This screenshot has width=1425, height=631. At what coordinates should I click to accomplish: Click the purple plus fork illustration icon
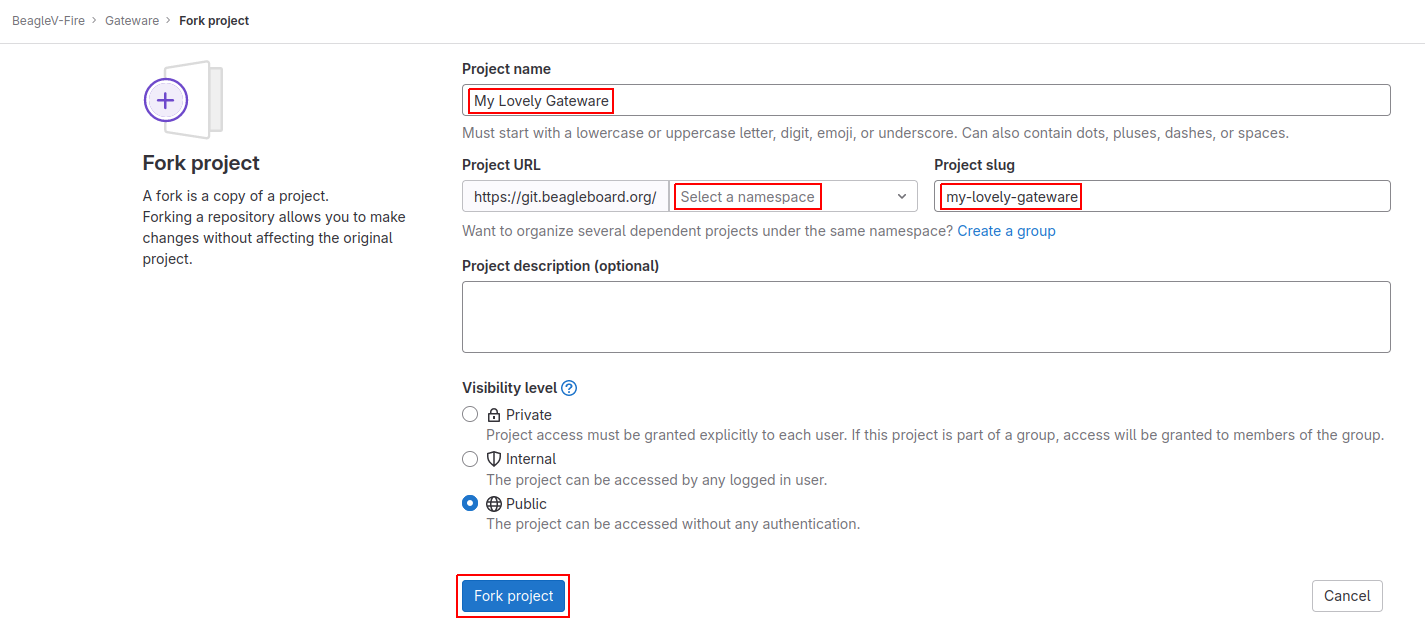[x=166, y=100]
